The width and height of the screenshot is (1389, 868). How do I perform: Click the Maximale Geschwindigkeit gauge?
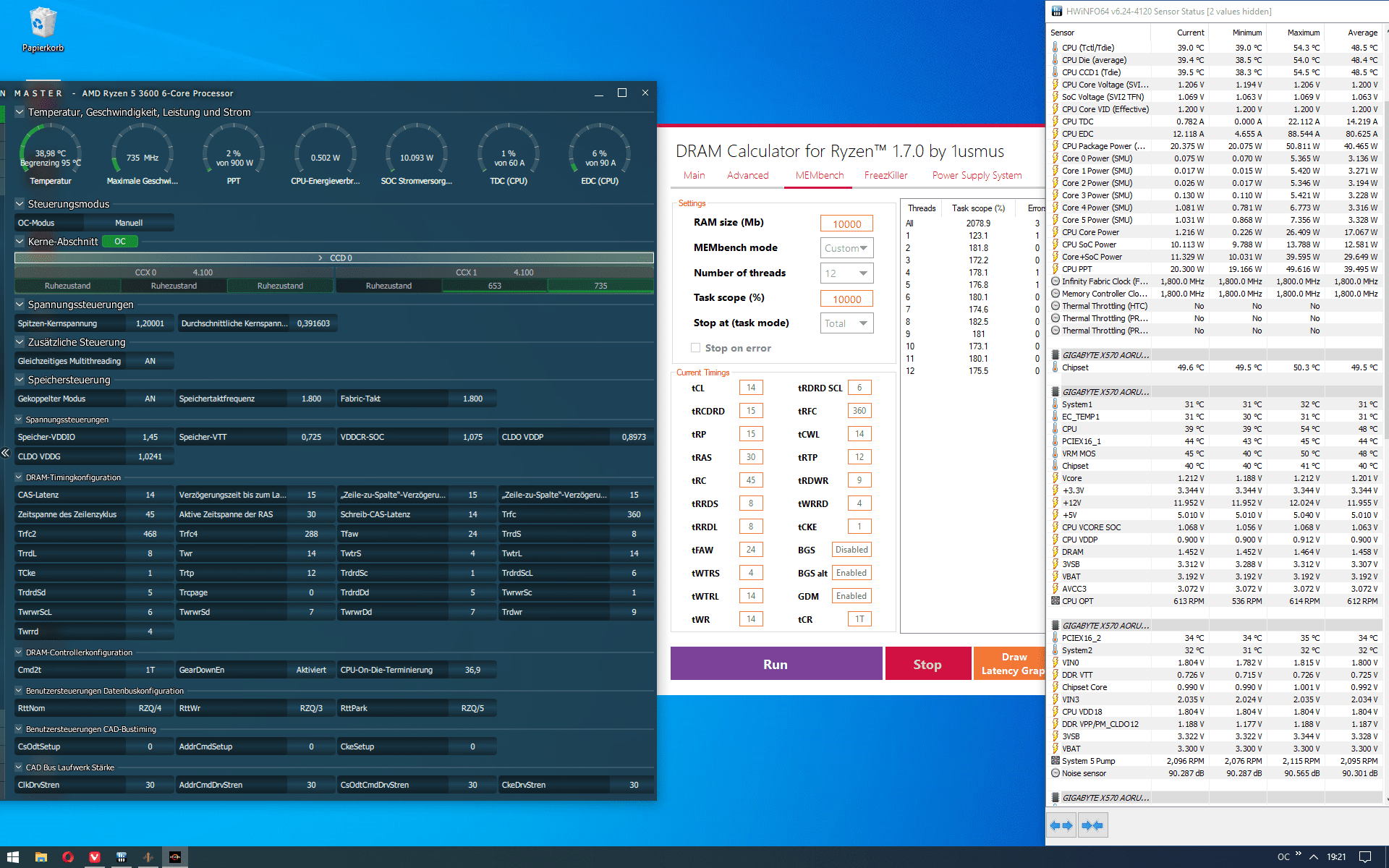[142, 155]
